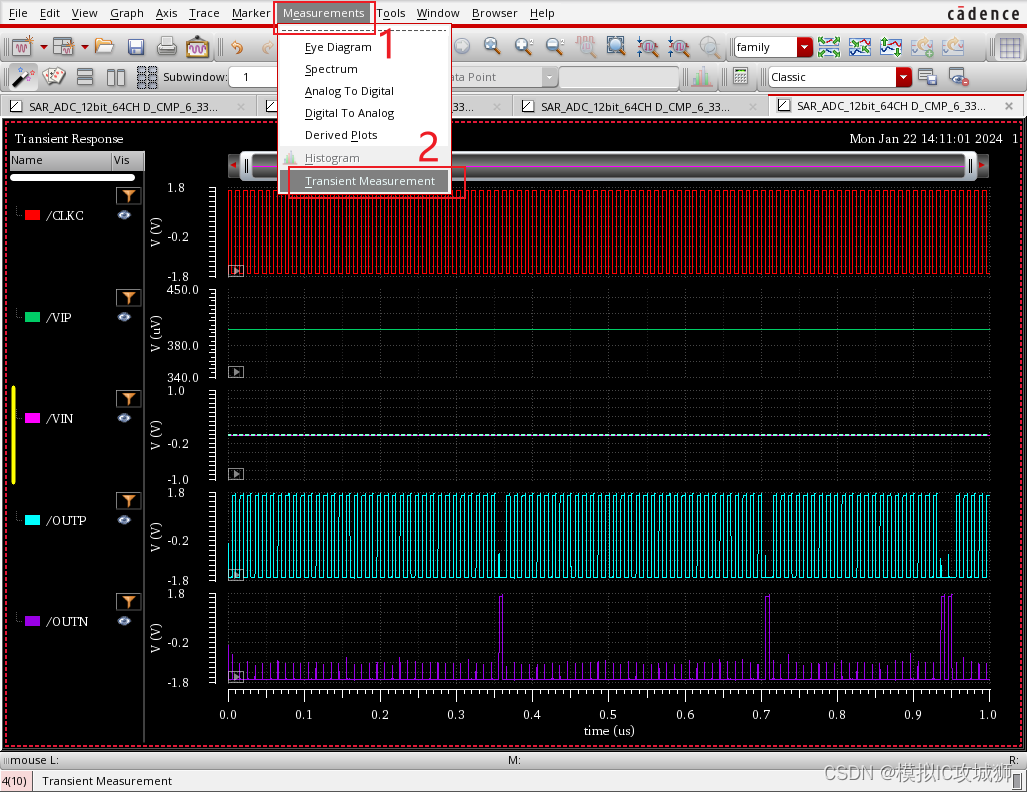1027x792 pixels.
Task: Click the new subwindow icon
Action: tap(64, 47)
